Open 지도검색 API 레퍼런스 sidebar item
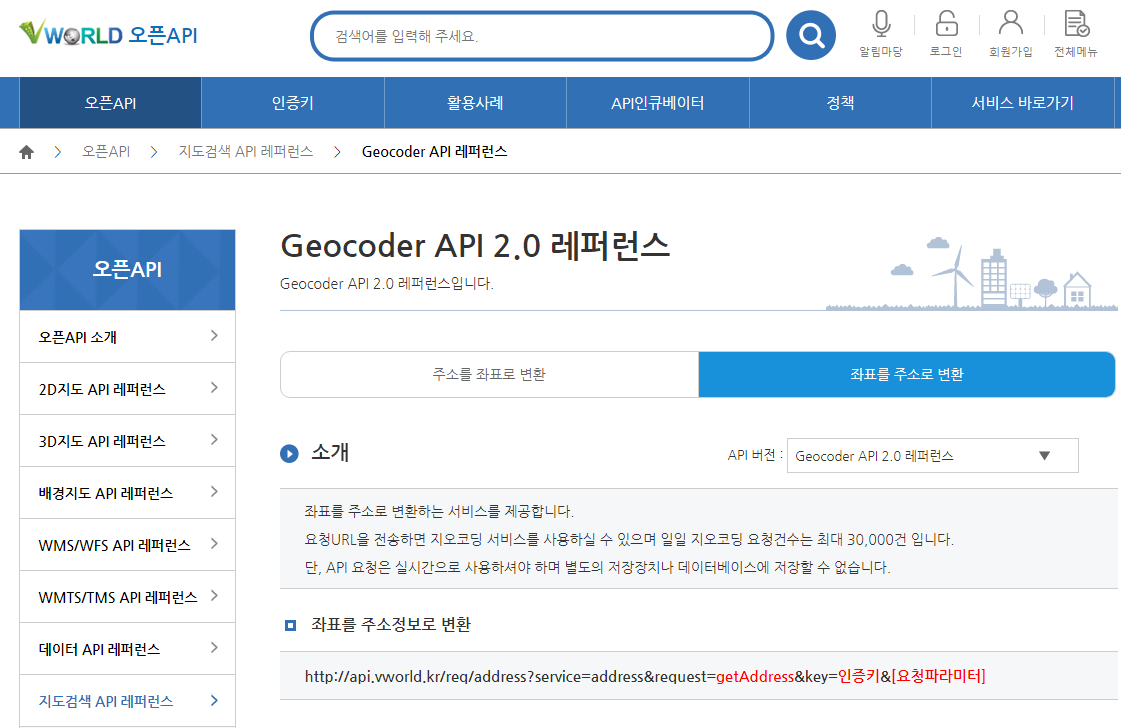The width and height of the screenshot is (1121, 728). point(127,701)
